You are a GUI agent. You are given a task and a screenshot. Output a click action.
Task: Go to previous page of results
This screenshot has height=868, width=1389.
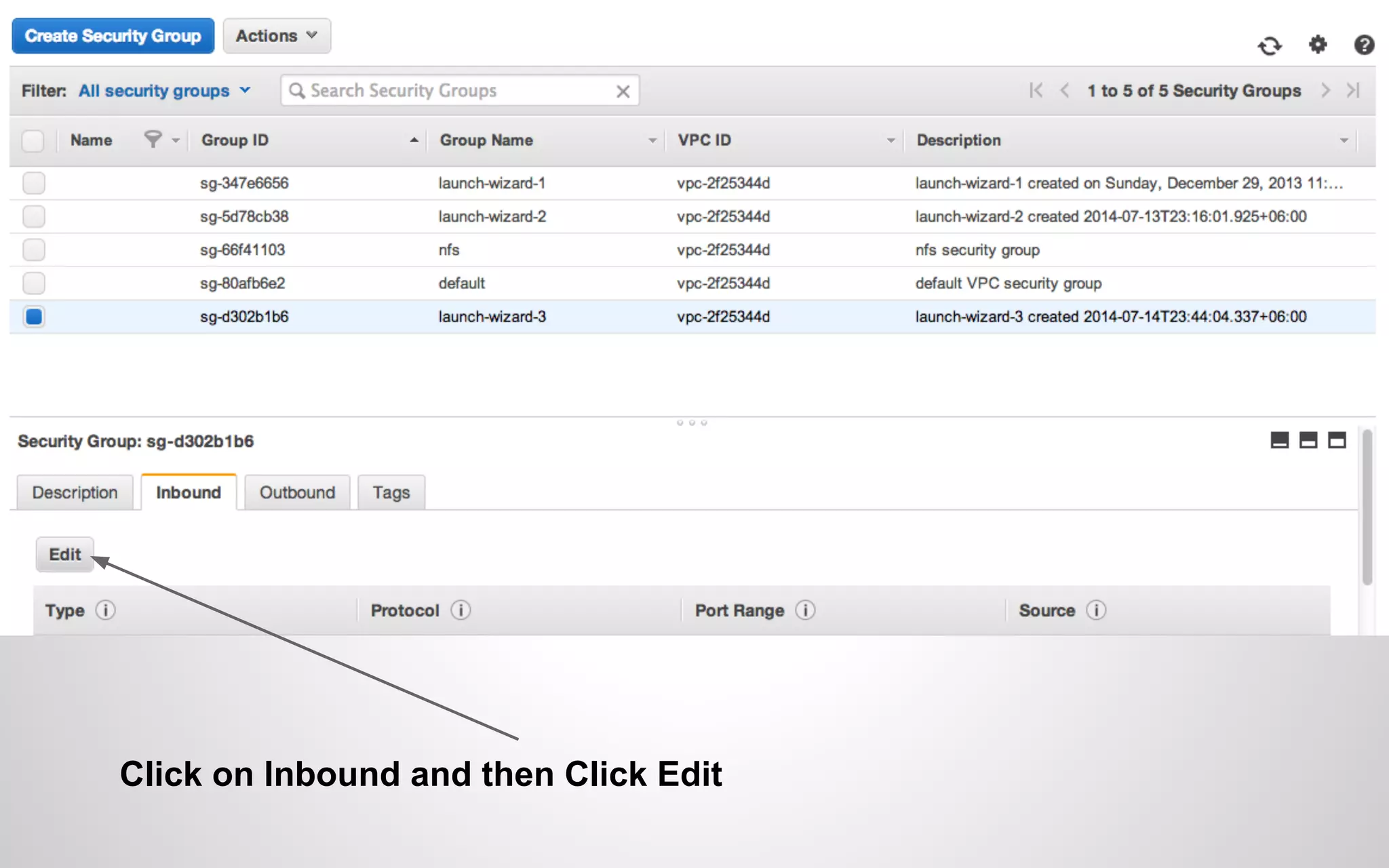pyautogui.click(x=1065, y=90)
